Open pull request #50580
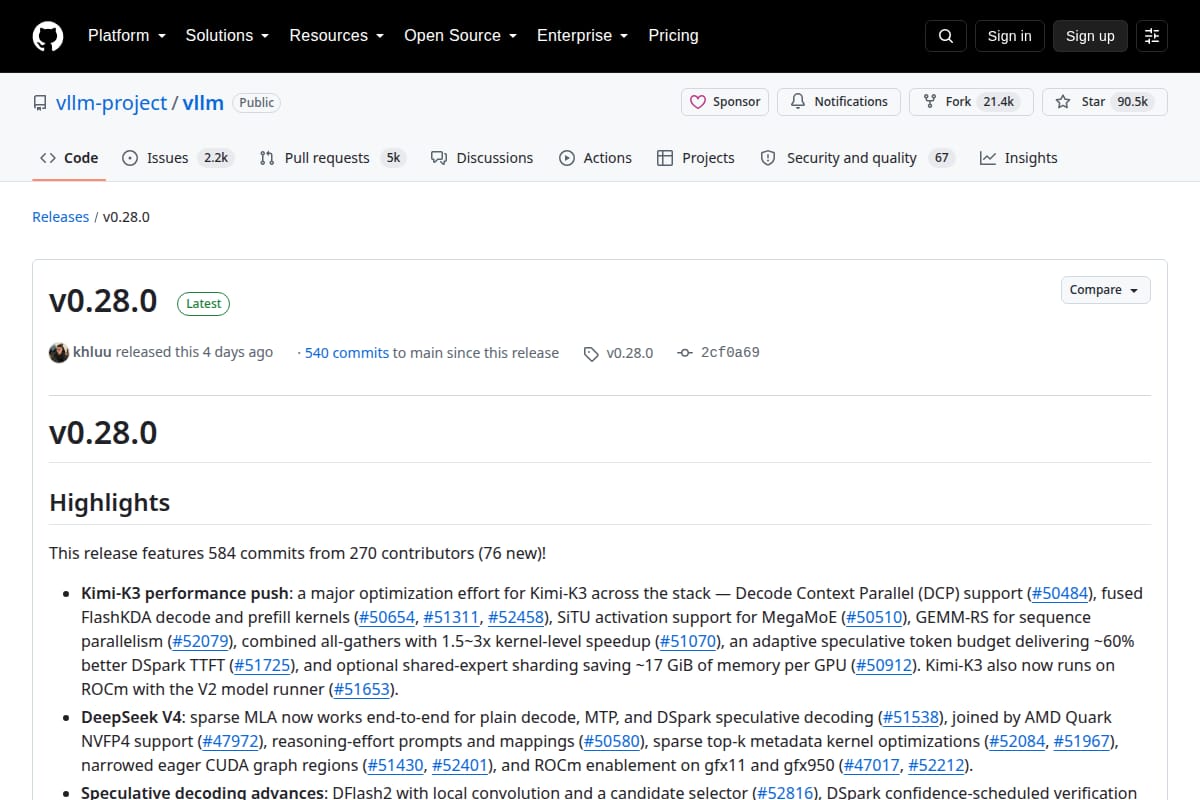Viewport: 1200px width, 800px height. pos(611,741)
